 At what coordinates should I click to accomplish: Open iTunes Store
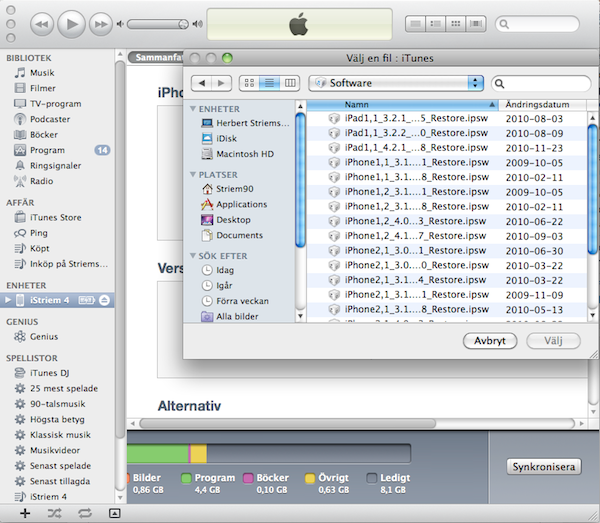pos(57,218)
